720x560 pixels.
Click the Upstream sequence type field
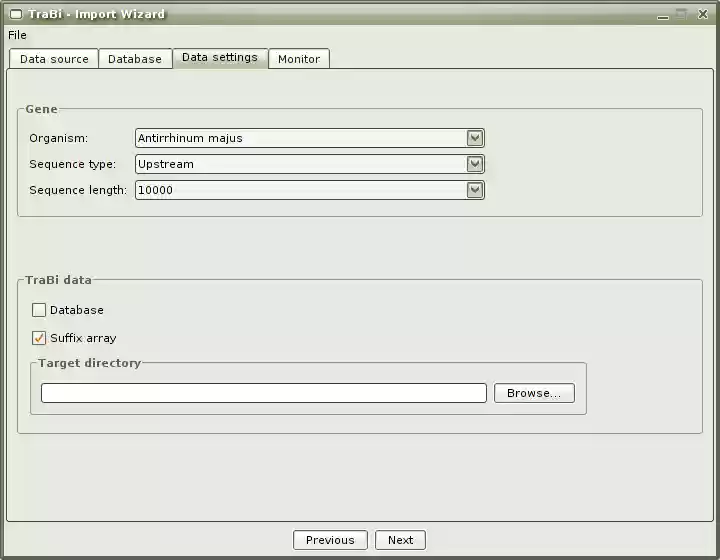coord(310,164)
